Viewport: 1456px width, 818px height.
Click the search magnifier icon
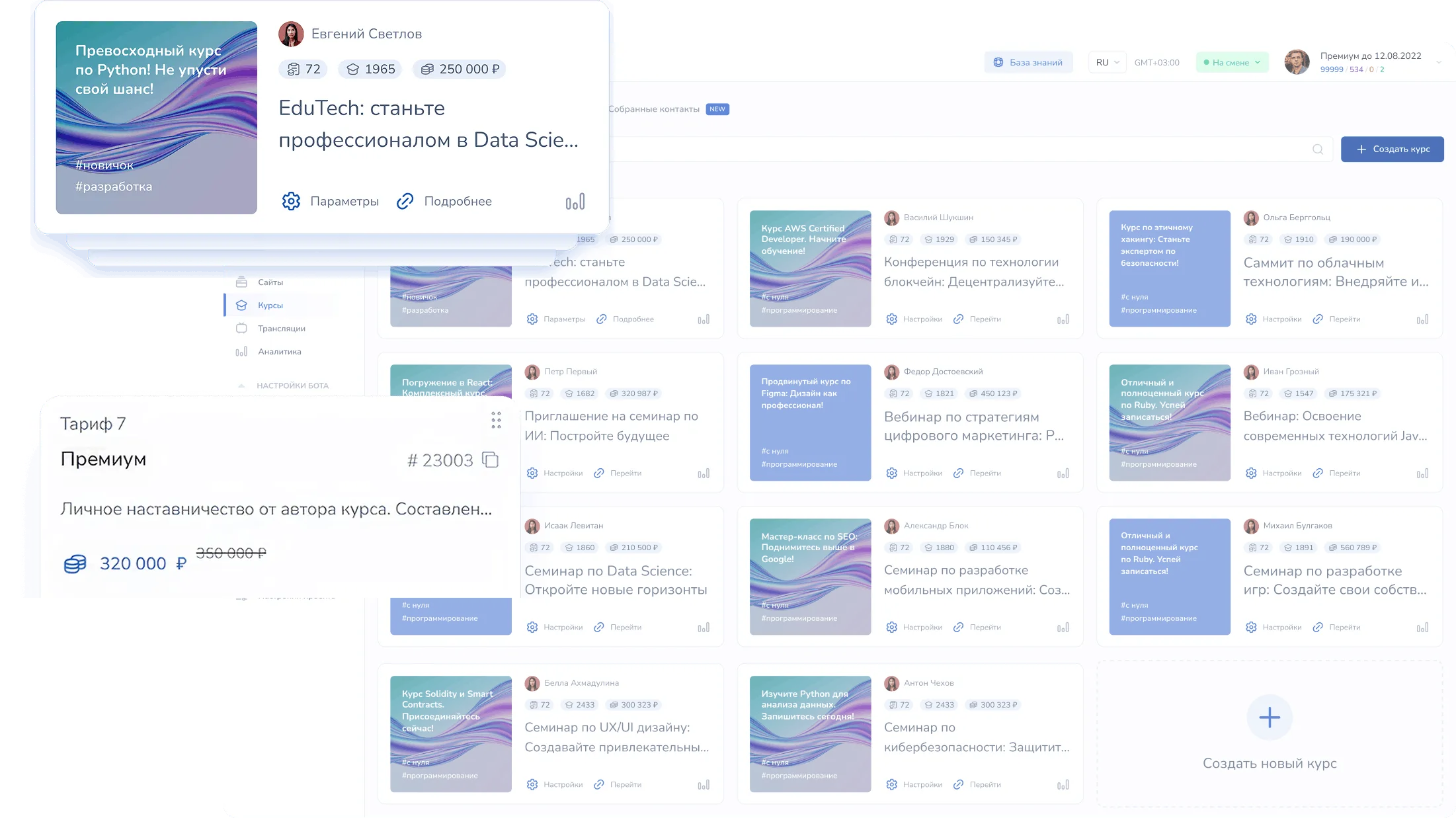1318,149
